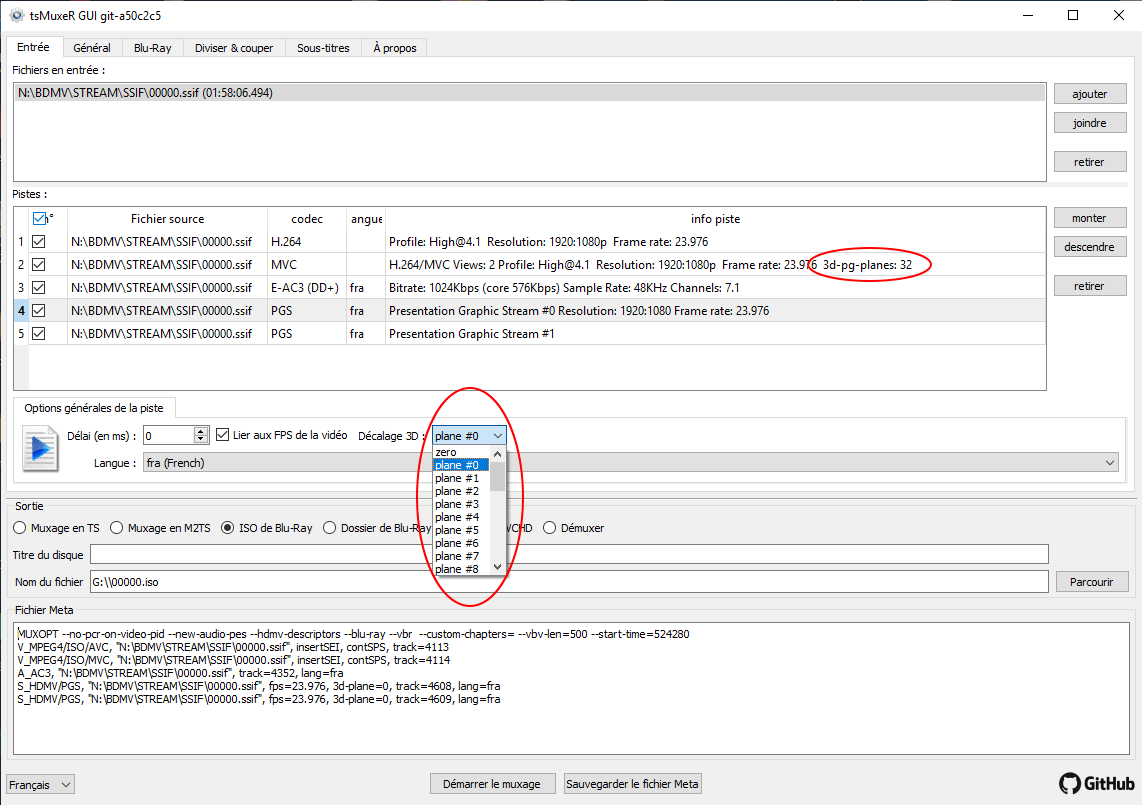Screen dimensions: 1142x805
Task: Click retirer beside the tracks list
Action: (1090, 286)
